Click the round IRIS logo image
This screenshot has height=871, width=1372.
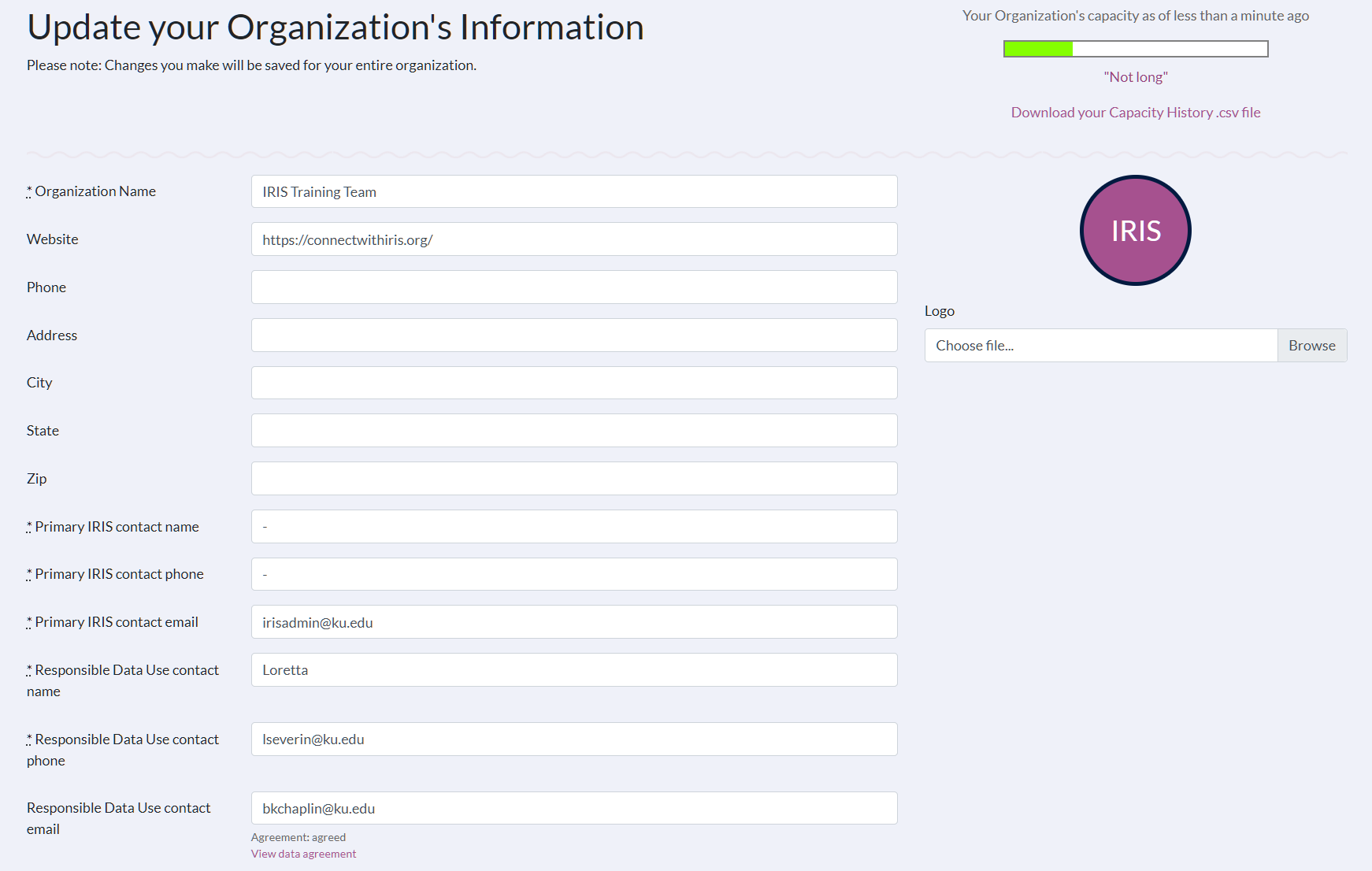(x=1135, y=230)
